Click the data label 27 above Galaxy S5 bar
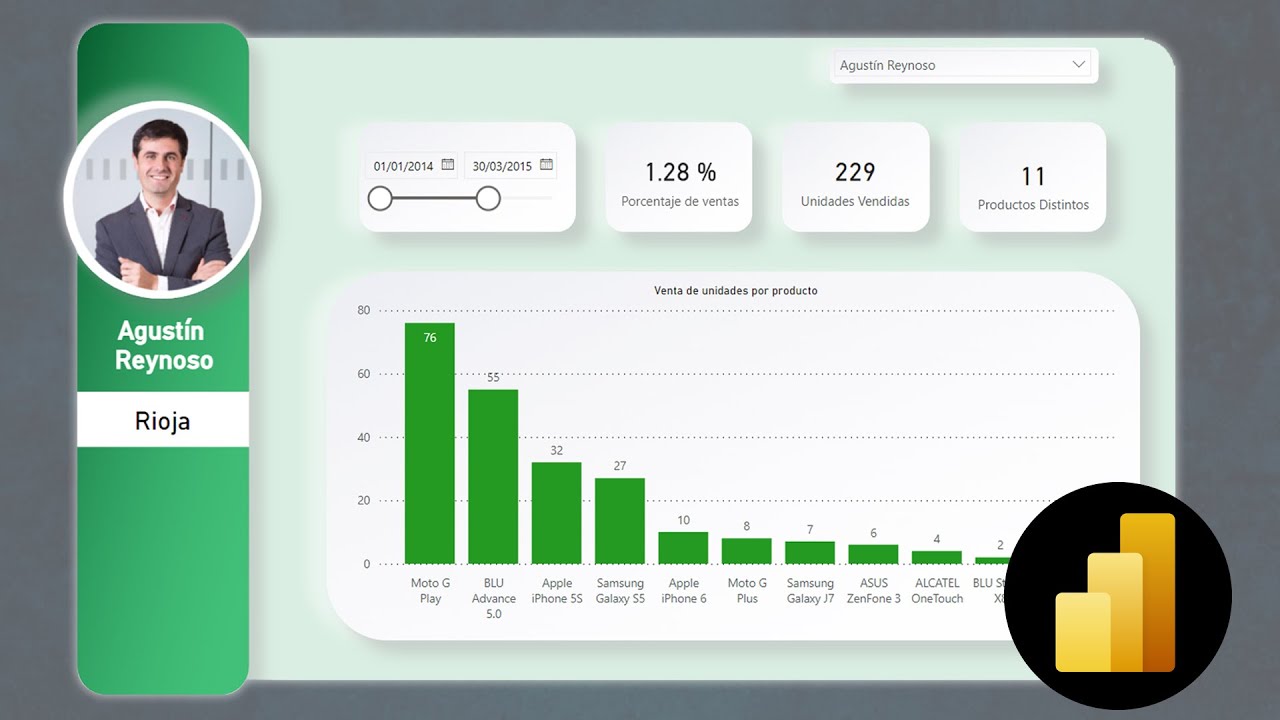 pyautogui.click(x=620, y=466)
